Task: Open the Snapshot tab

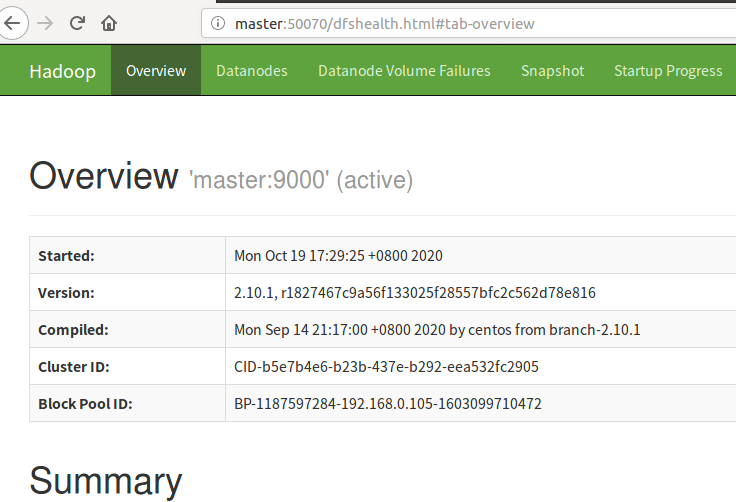Action: click(x=552, y=70)
